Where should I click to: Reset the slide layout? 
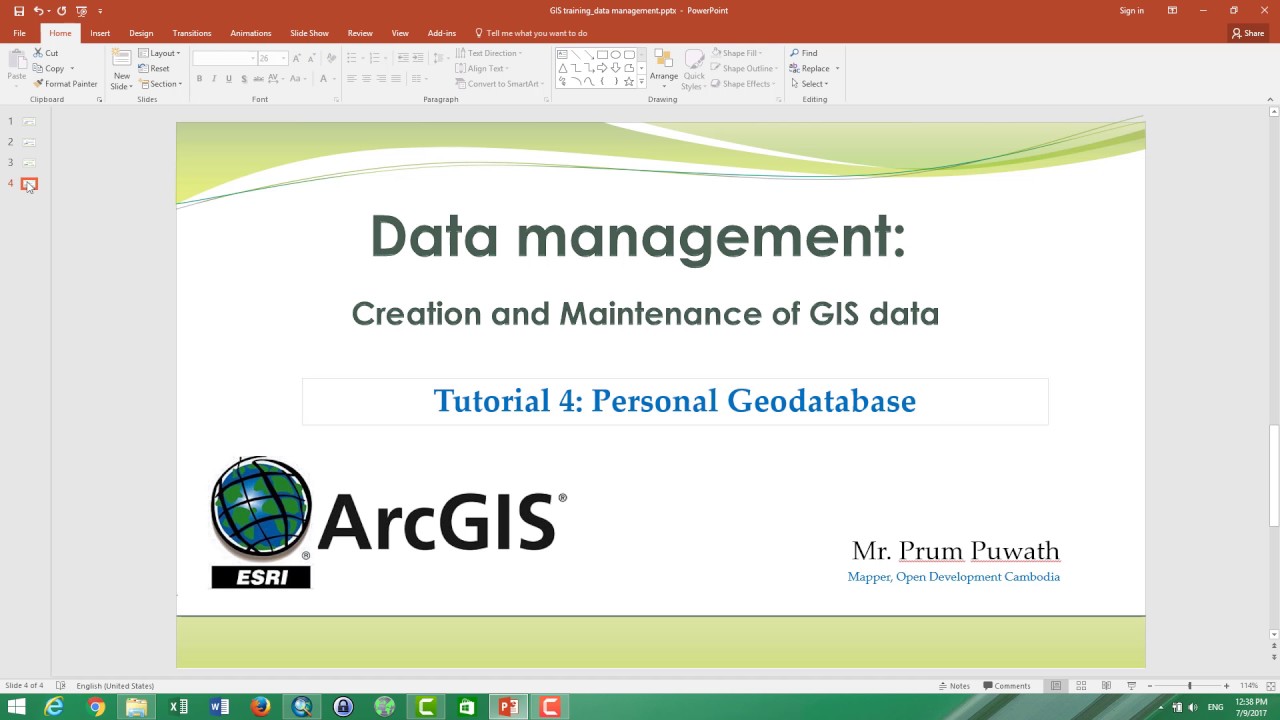pyautogui.click(x=155, y=69)
